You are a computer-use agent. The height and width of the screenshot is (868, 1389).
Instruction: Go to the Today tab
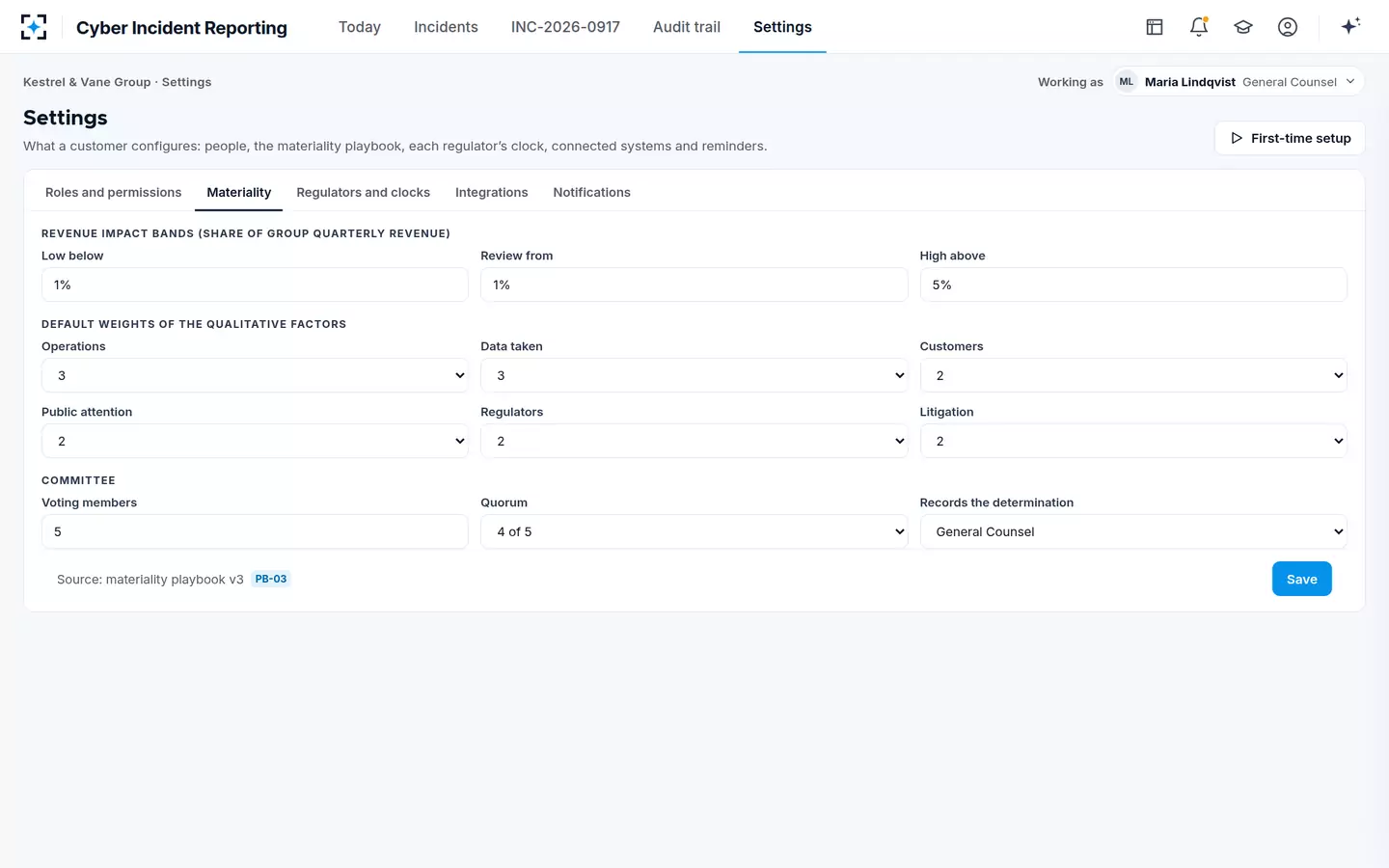pos(360,27)
